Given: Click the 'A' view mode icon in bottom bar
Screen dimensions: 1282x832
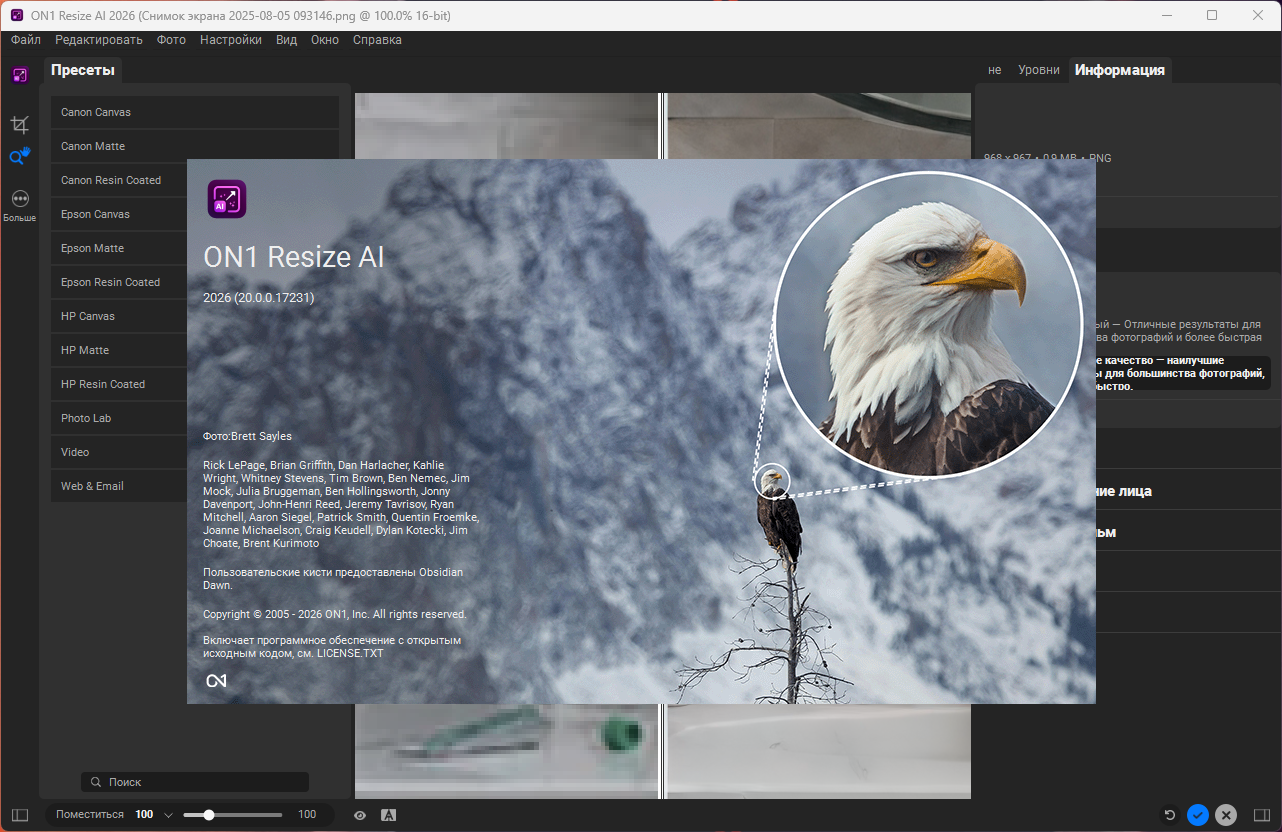Looking at the screenshot, I should 388,815.
